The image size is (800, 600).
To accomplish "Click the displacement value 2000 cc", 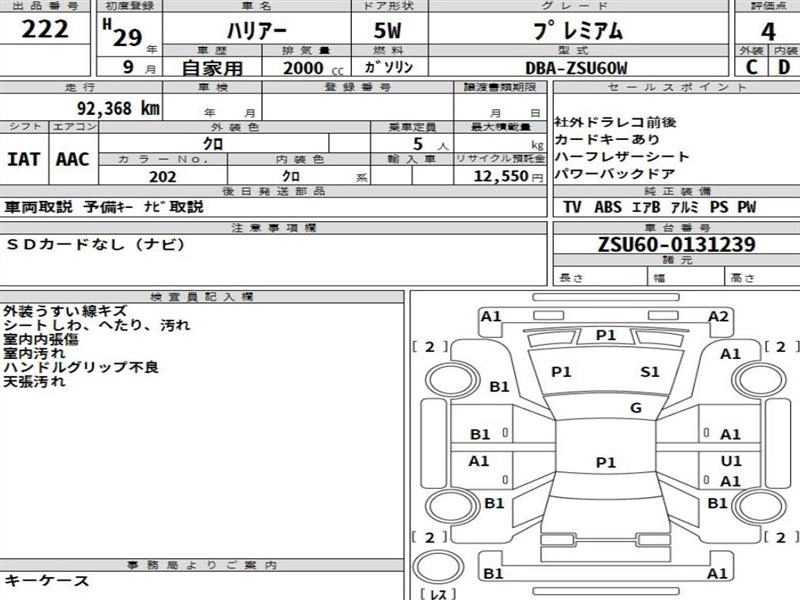I will (313, 68).
